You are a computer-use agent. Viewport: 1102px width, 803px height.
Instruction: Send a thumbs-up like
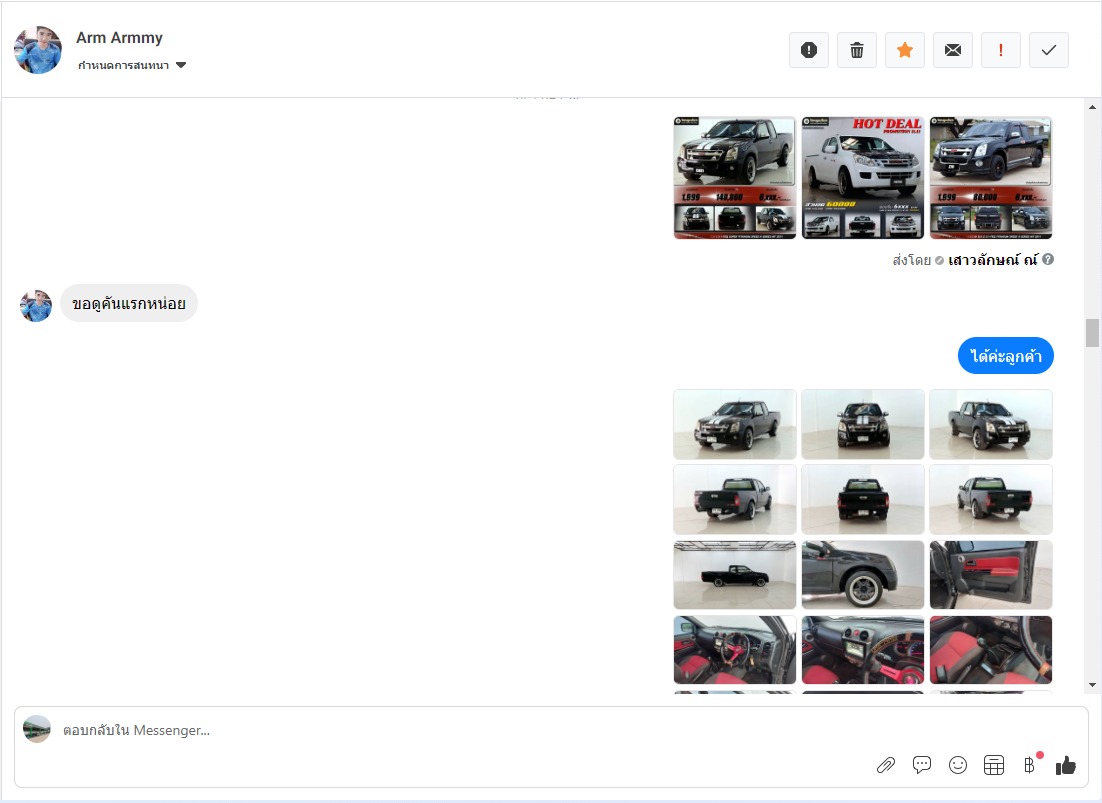(1065, 765)
